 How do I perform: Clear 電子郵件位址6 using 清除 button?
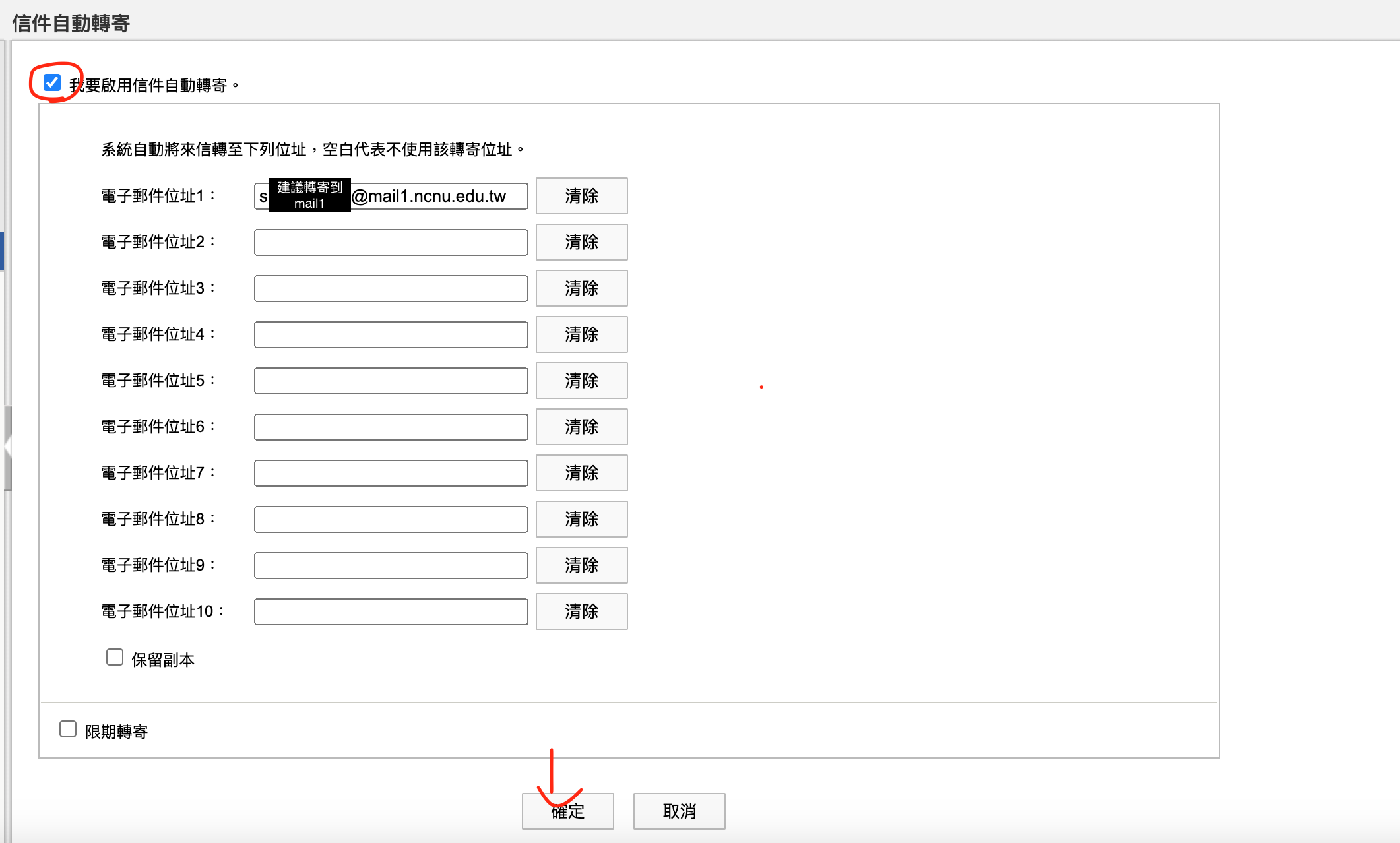click(x=581, y=427)
